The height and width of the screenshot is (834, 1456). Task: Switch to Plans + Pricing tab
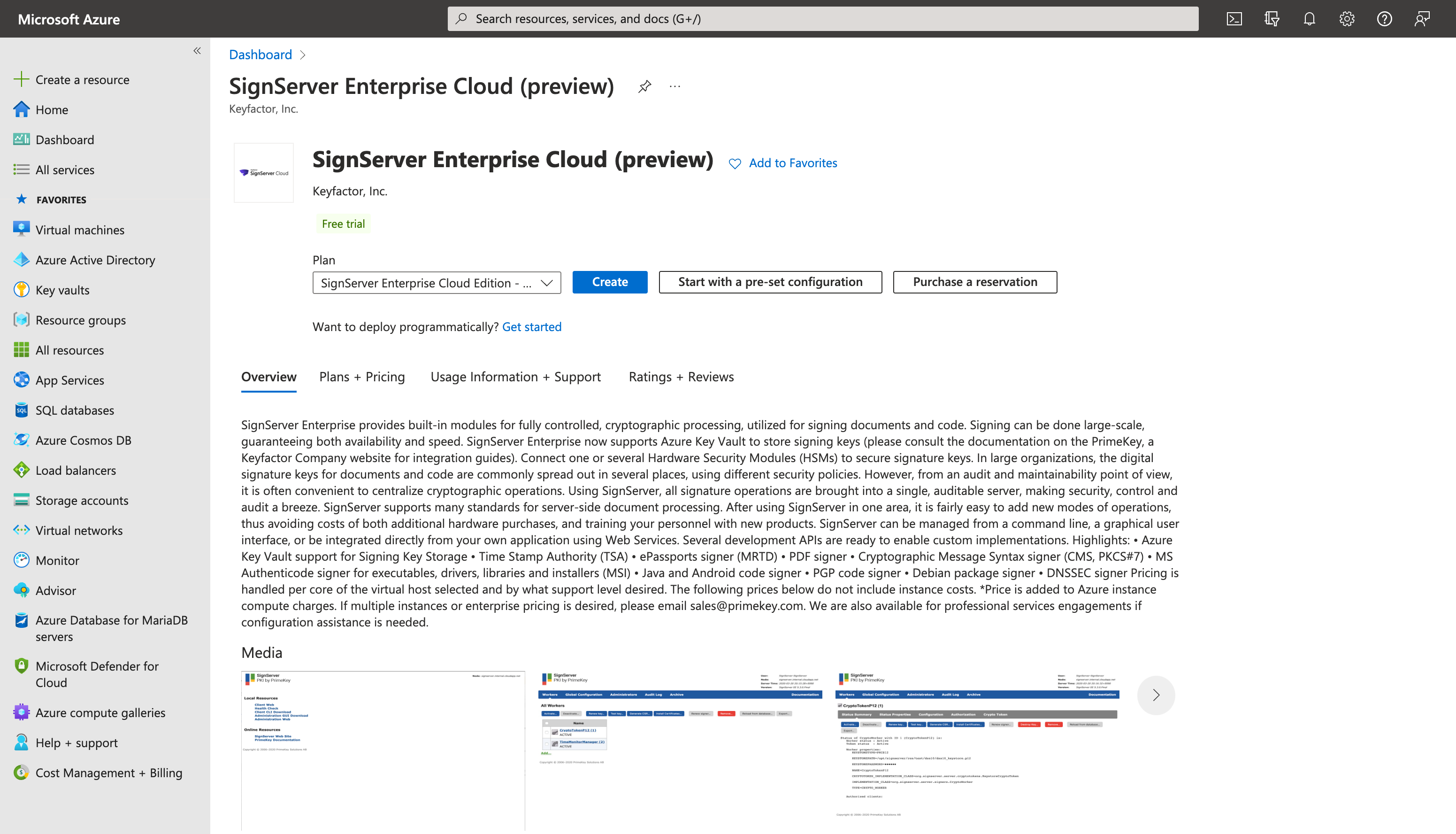click(x=362, y=377)
